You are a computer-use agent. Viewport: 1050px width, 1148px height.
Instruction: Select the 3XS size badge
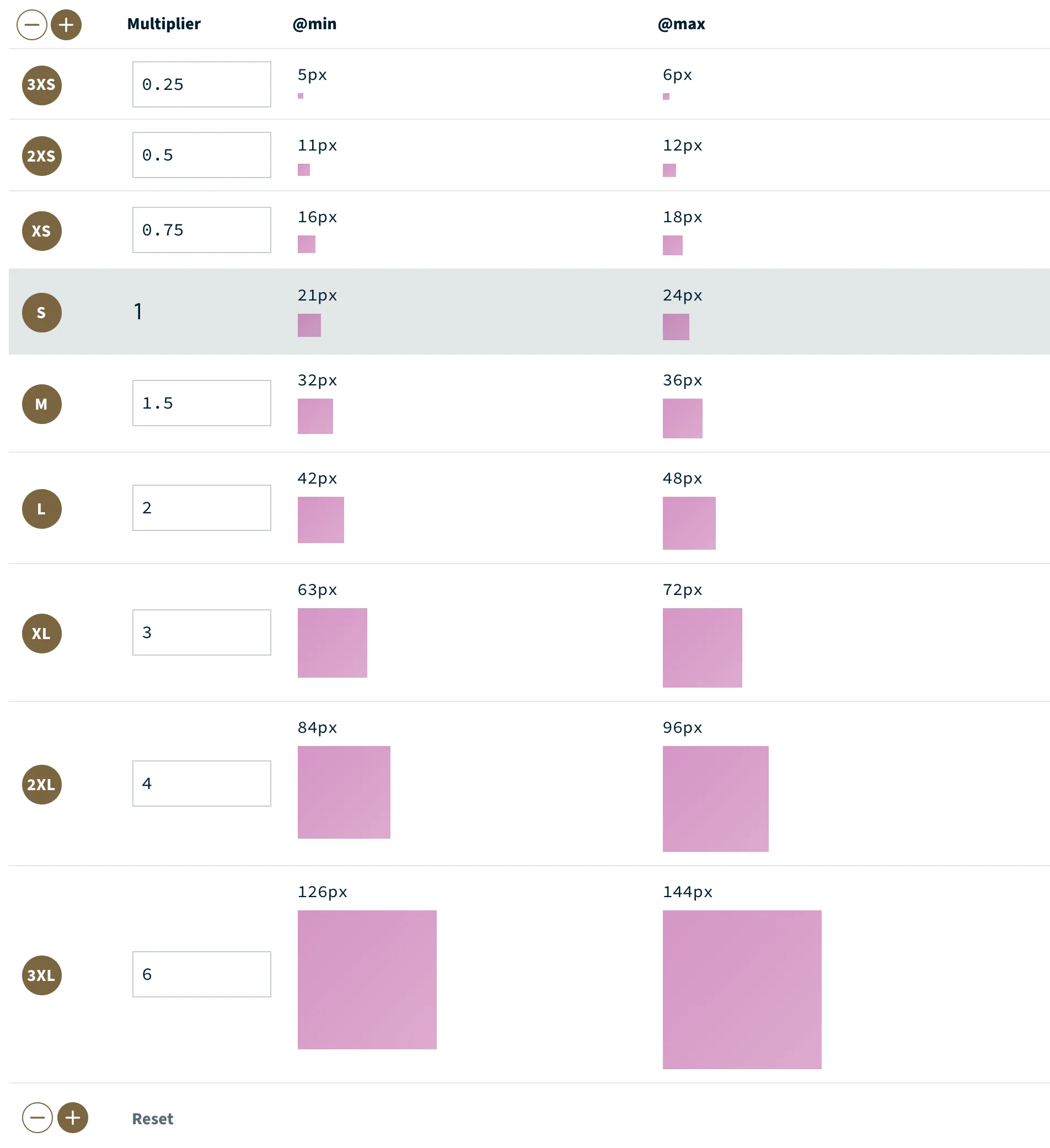[41, 85]
